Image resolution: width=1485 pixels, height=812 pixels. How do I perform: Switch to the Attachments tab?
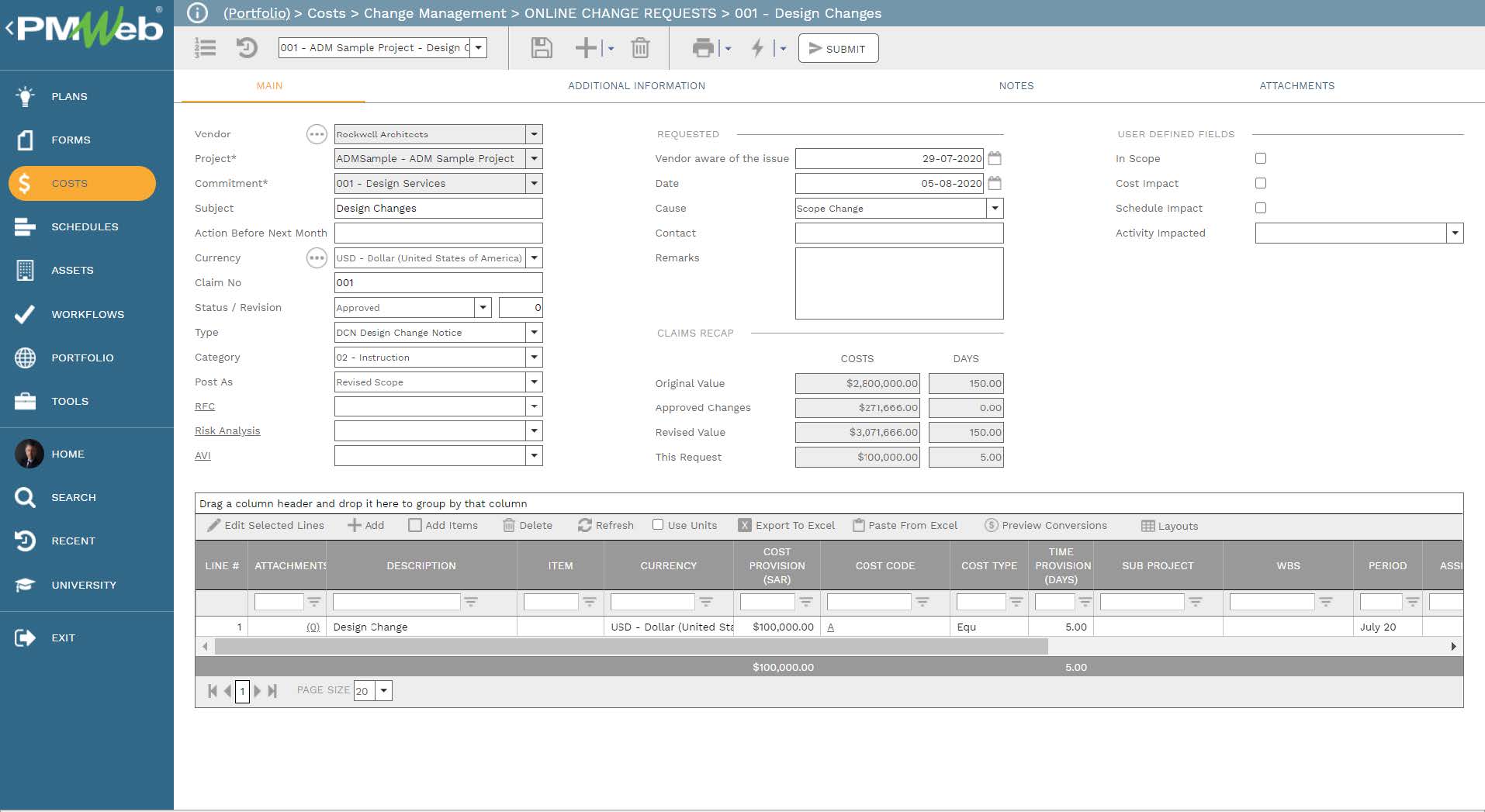coord(1296,85)
